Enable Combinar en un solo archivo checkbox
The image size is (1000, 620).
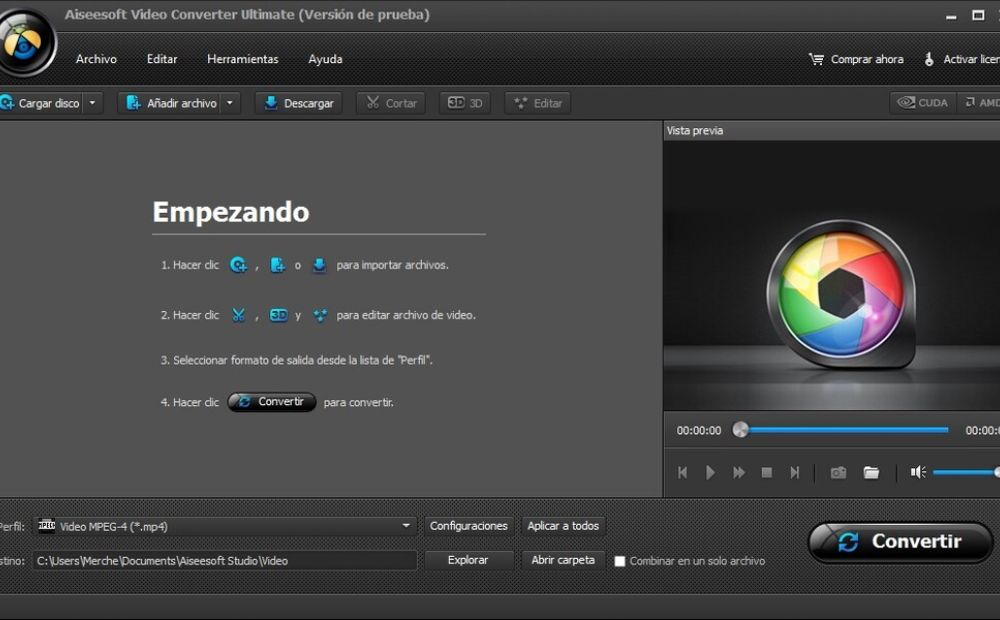[619, 561]
